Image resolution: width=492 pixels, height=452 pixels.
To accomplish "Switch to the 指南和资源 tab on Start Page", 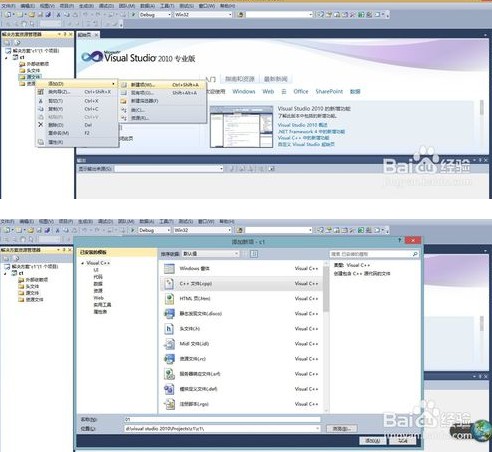I will pos(240,79).
